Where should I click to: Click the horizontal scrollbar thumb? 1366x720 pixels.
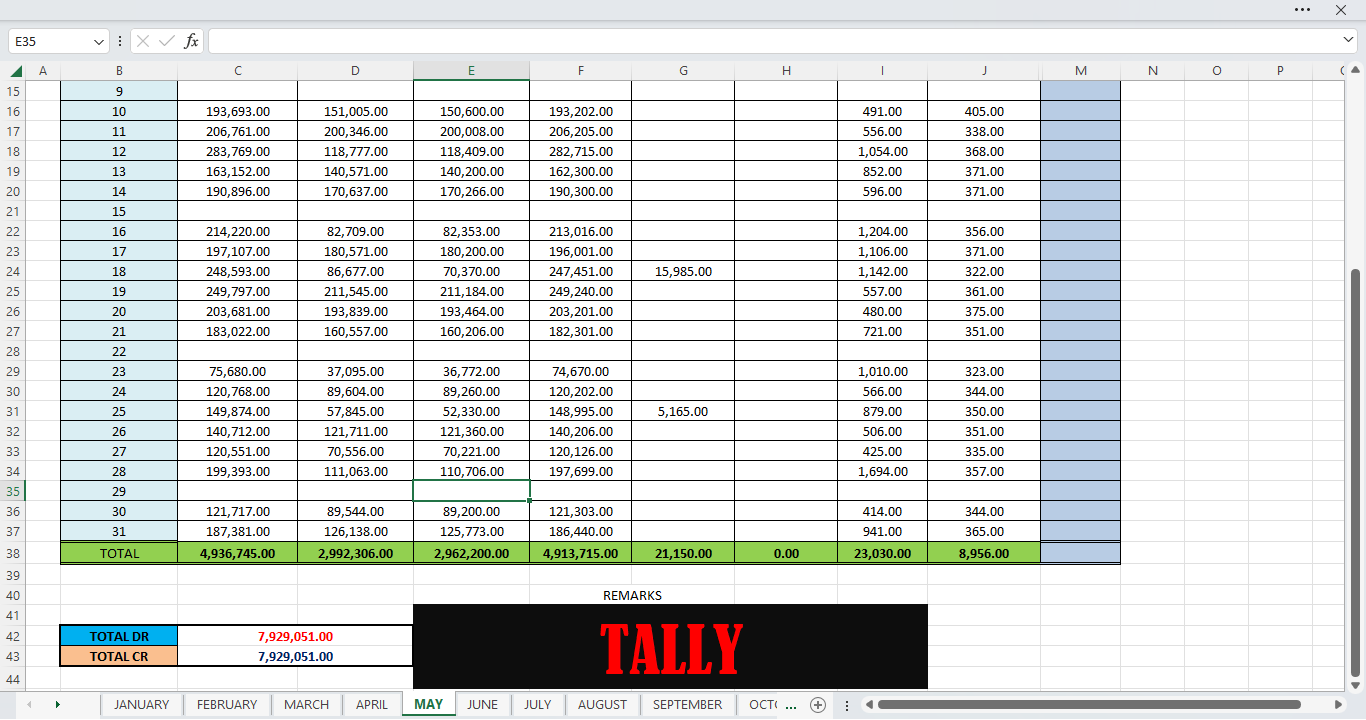pyautogui.click(x=1088, y=705)
